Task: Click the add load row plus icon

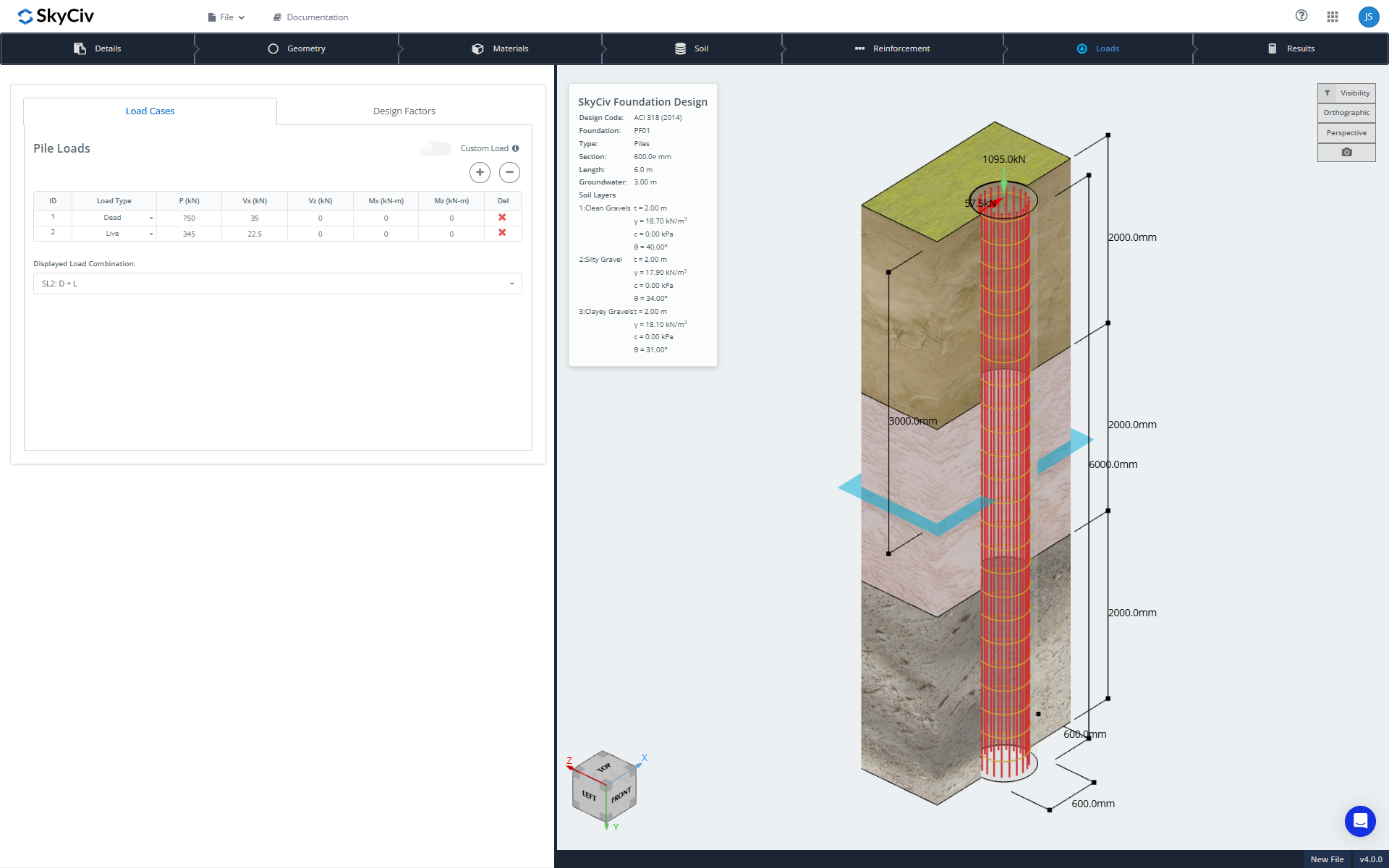Action: coord(480,172)
